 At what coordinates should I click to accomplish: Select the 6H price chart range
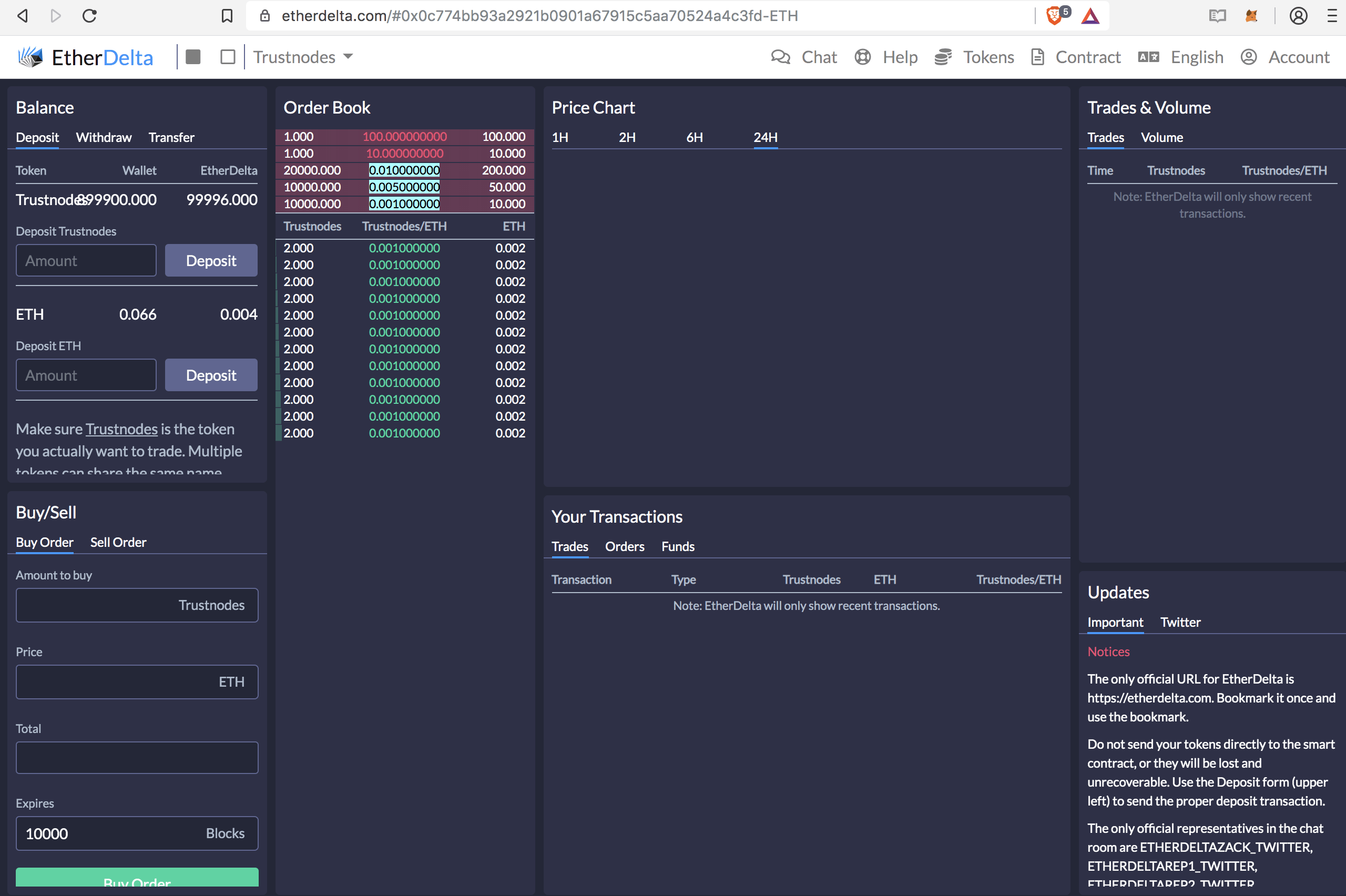[695, 137]
